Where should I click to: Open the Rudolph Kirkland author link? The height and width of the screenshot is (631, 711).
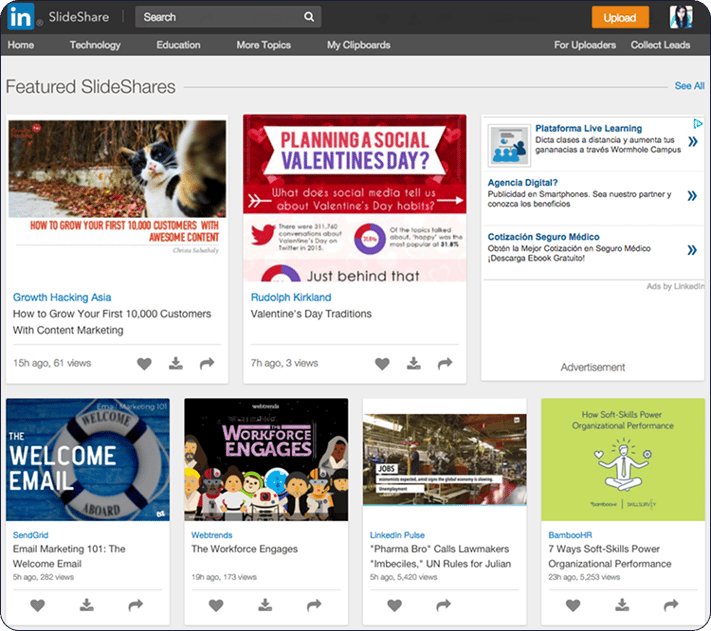[291, 297]
